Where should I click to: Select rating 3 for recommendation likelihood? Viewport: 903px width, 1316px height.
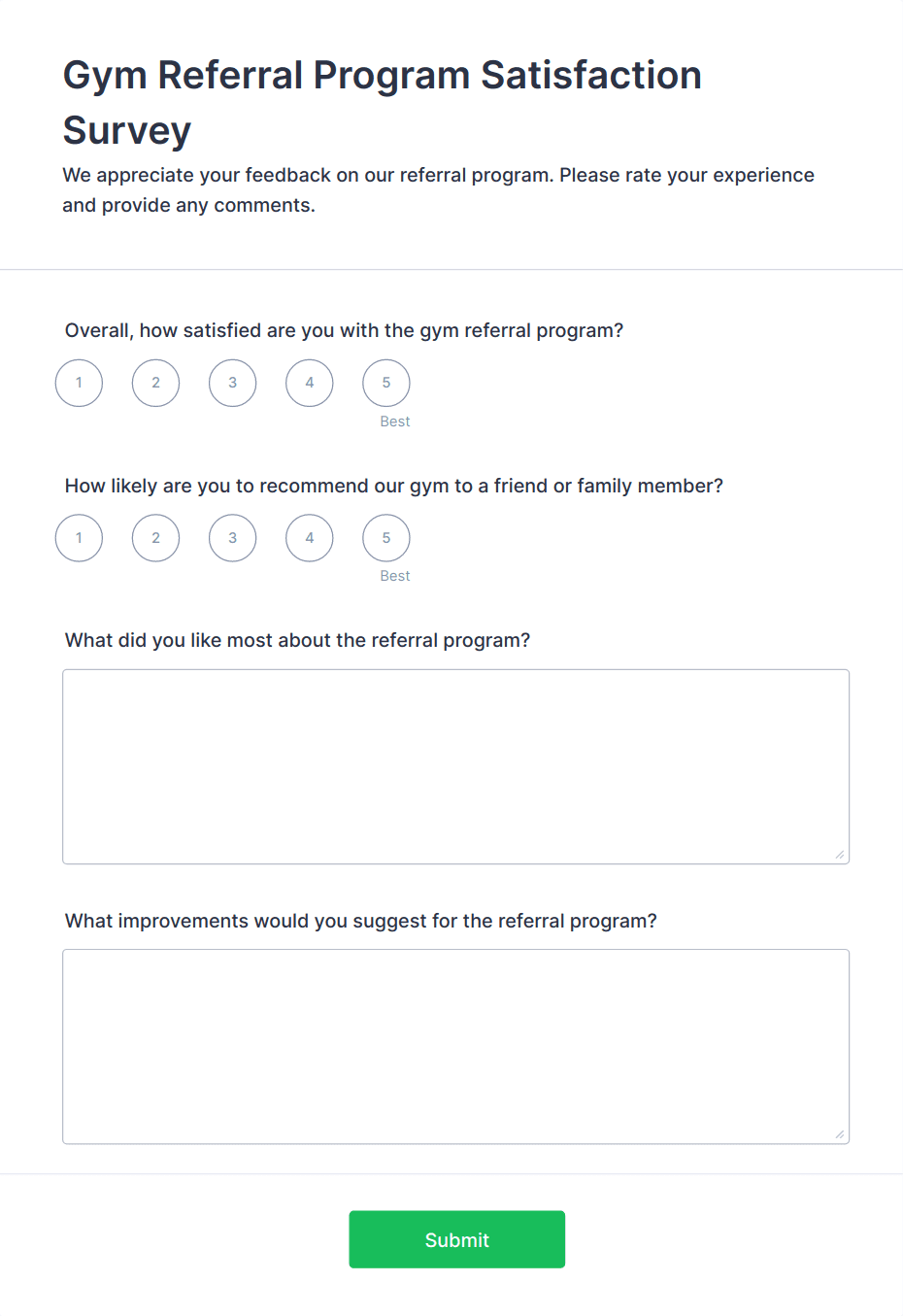(232, 537)
